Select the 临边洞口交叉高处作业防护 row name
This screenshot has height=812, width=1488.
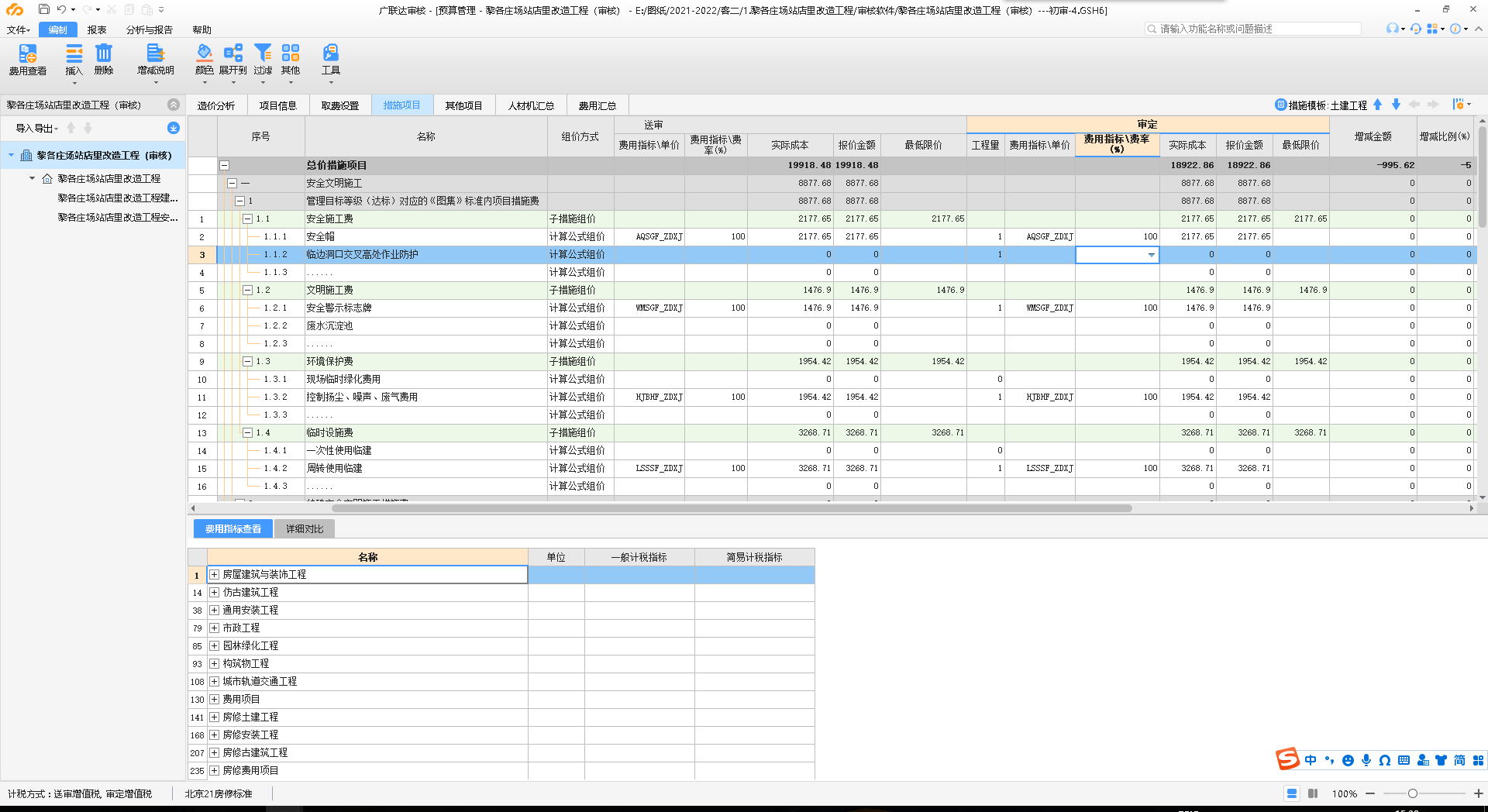click(362, 254)
